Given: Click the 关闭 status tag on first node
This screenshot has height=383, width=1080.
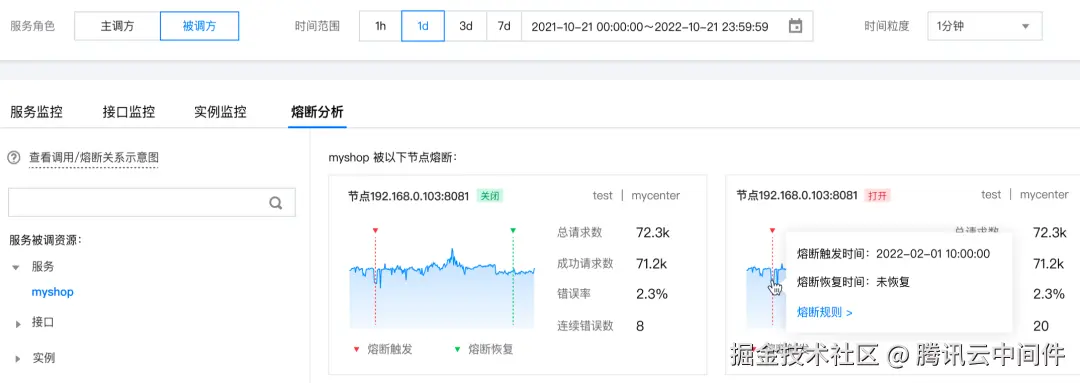Looking at the screenshot, I should (x=490, y=196).
